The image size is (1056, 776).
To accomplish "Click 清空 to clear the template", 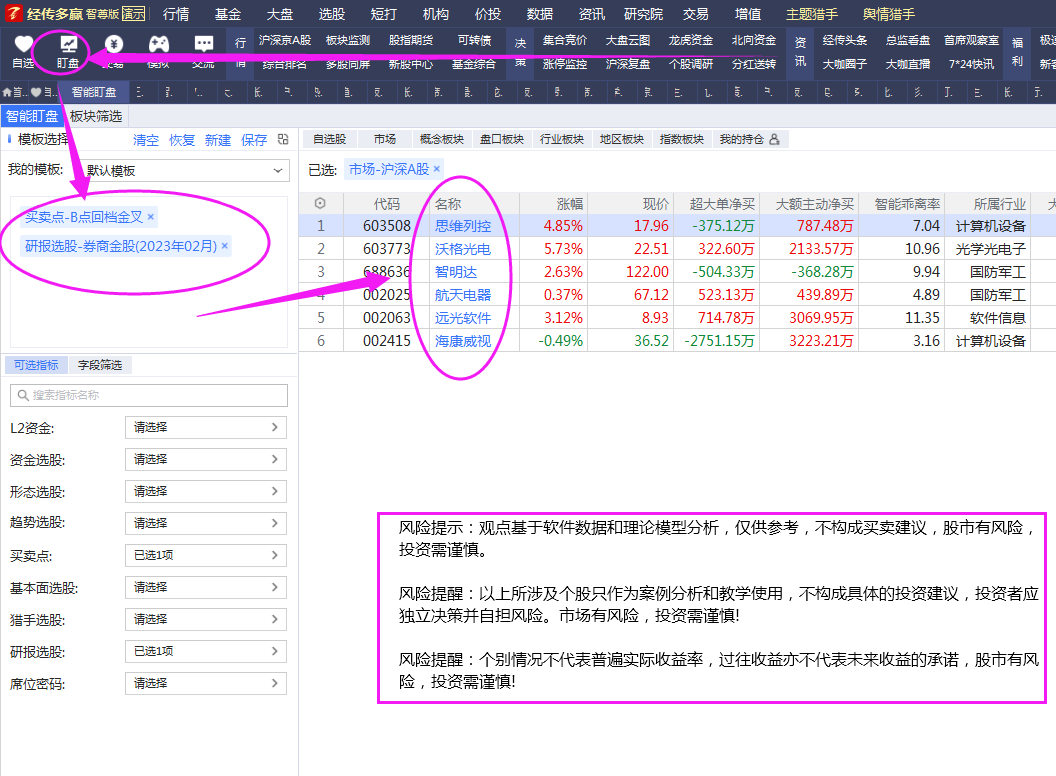I will 145,140.
